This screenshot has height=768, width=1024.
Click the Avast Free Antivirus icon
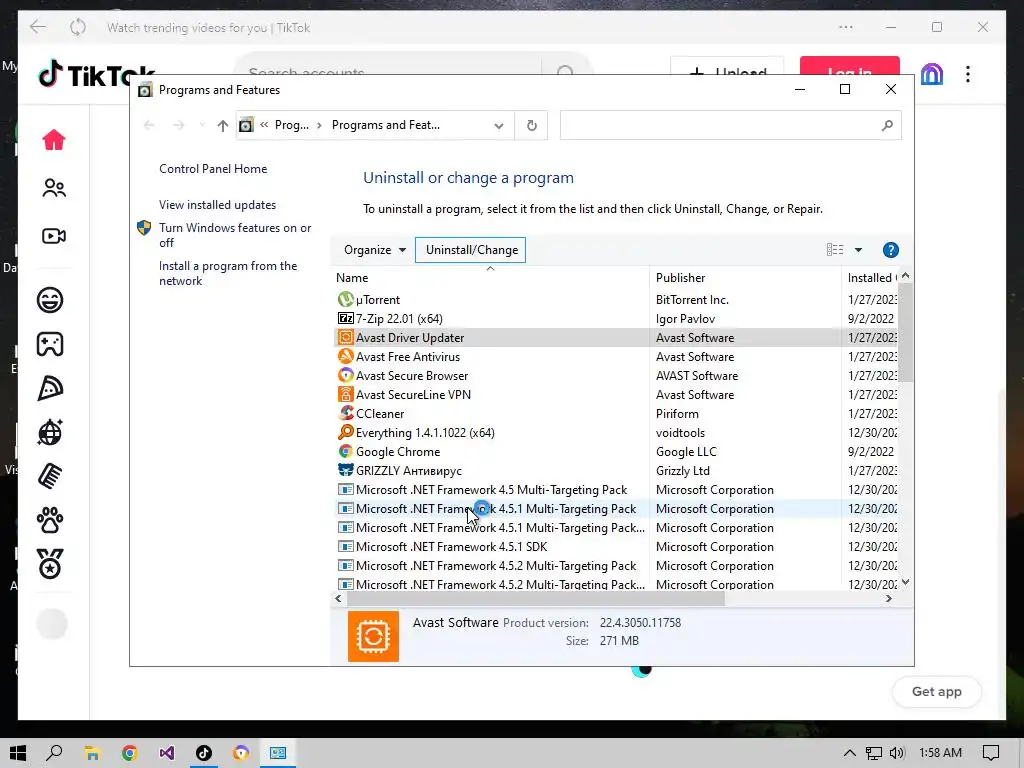(x=345, y=357)
